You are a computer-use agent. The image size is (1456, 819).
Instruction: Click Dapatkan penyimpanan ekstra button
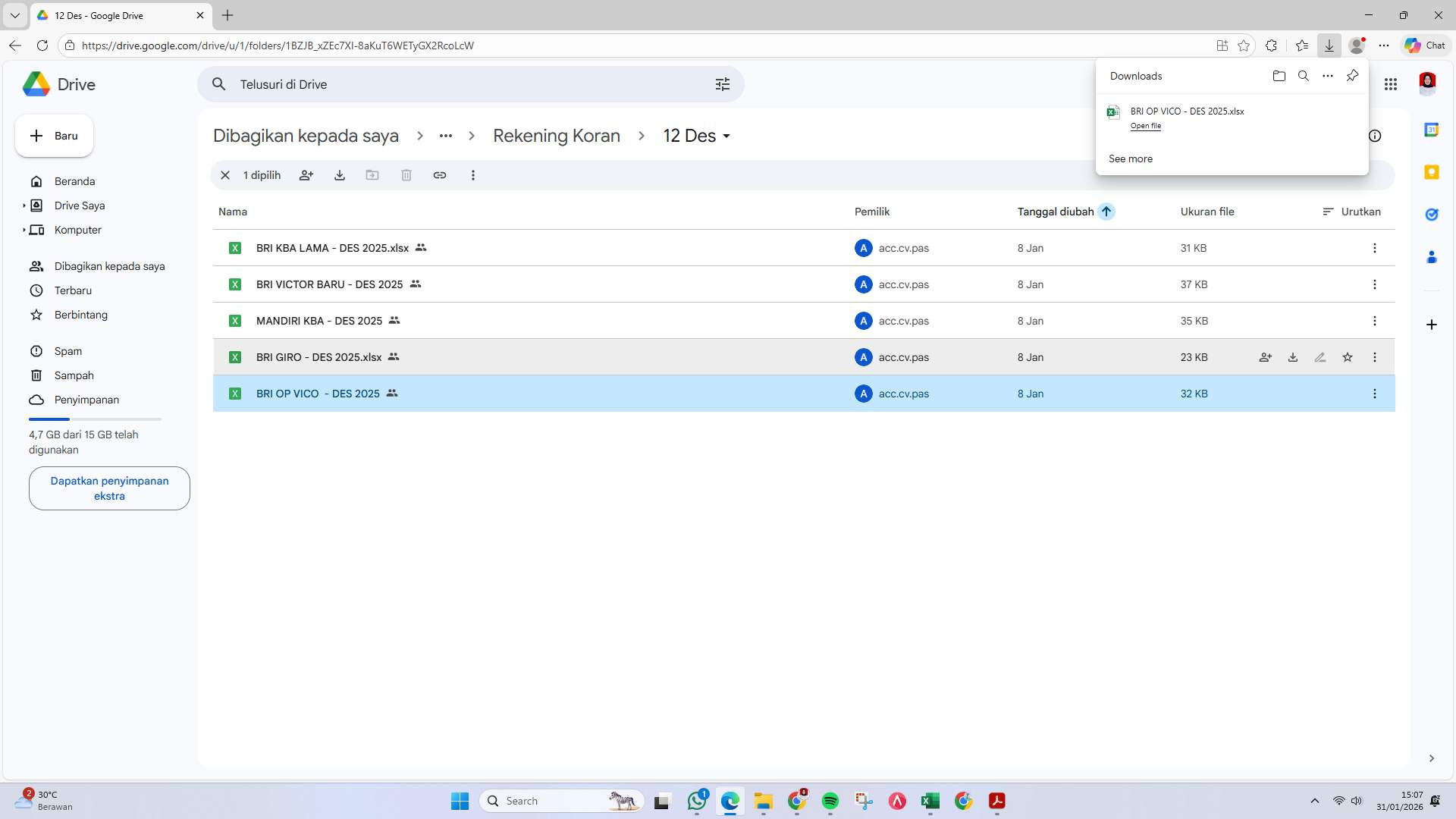(x=108, y=488)
